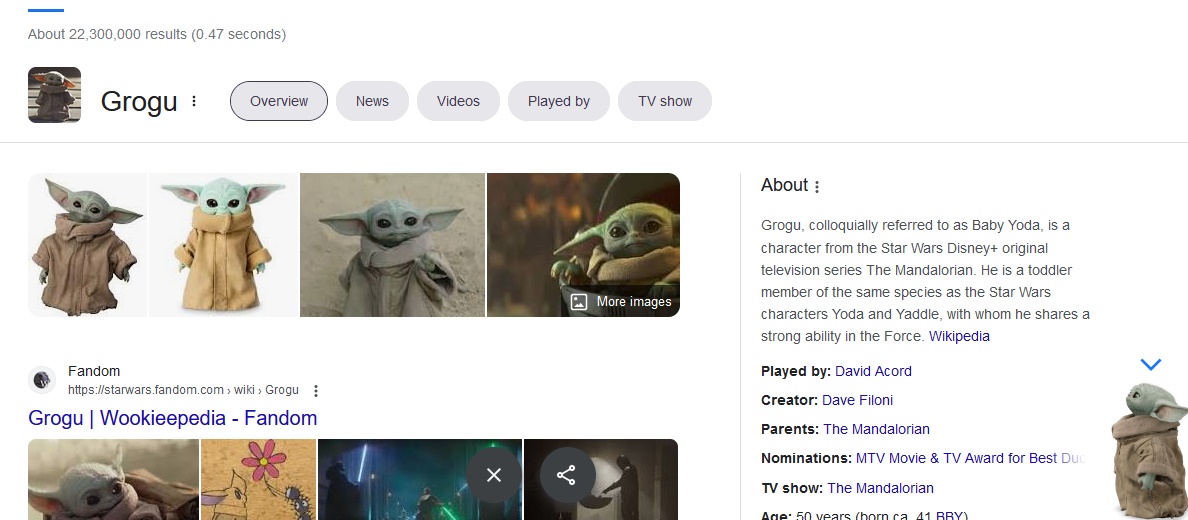
Task: Open the Grogu | Wookieepedia - Fandom result
Action: [x=173, y=418]
